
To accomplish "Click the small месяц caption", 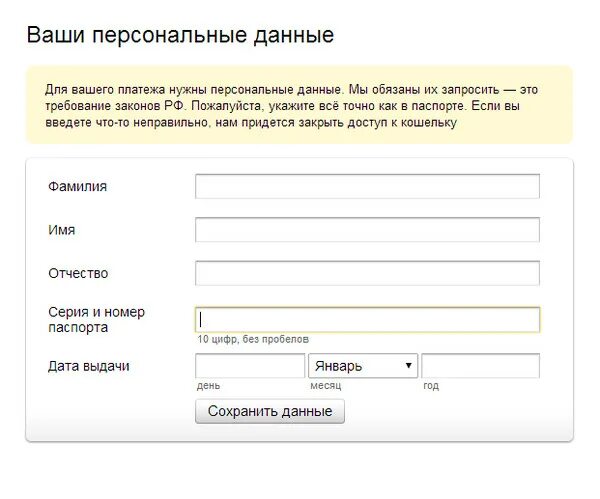I will coord(326,386).
